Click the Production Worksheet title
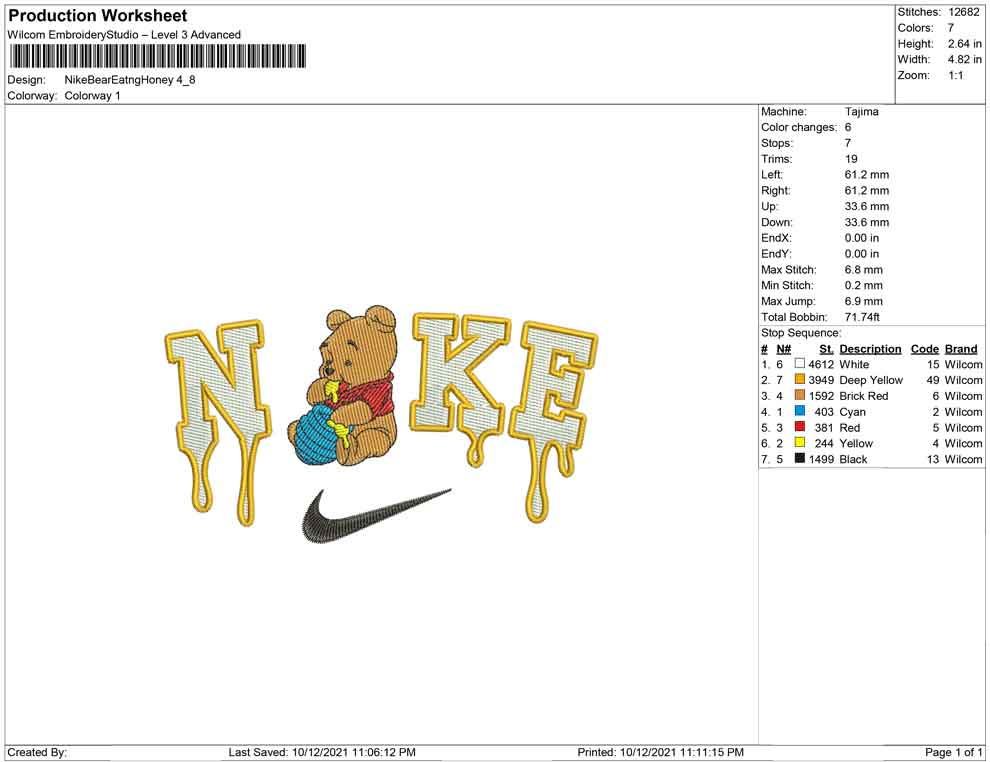 coord(97,16)
